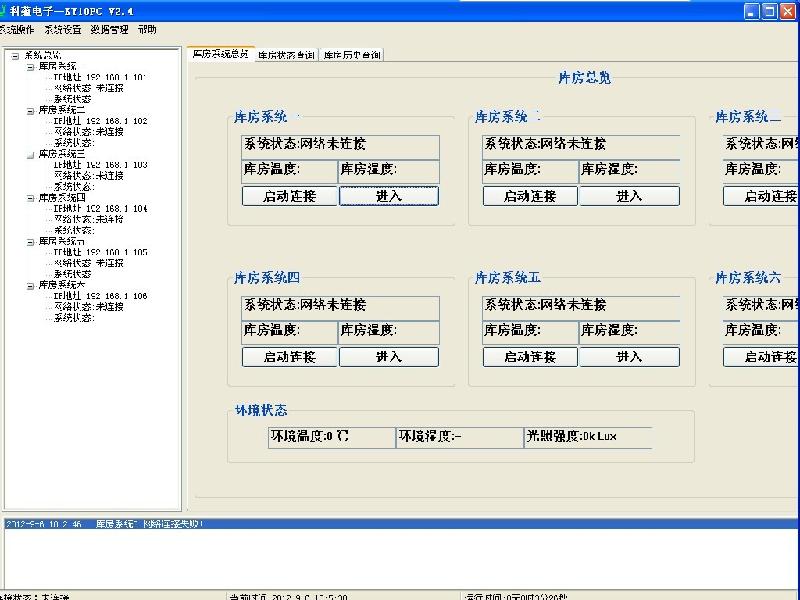Switch to the 库房系统总览 tab

[x=220, y=54]
